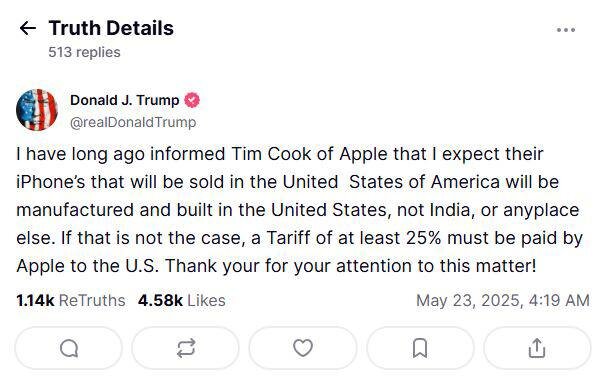Click the Truth Details heading
Image resolution: width=605 pixels, height=382 pixels.
pyautogui.click(x=111, y=28)
